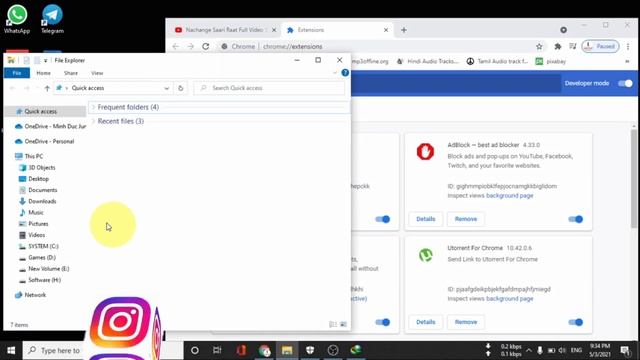Open Chrome media control icon
Screen dimensions: 640x360
pyautogui.click(x=573, y=47)
